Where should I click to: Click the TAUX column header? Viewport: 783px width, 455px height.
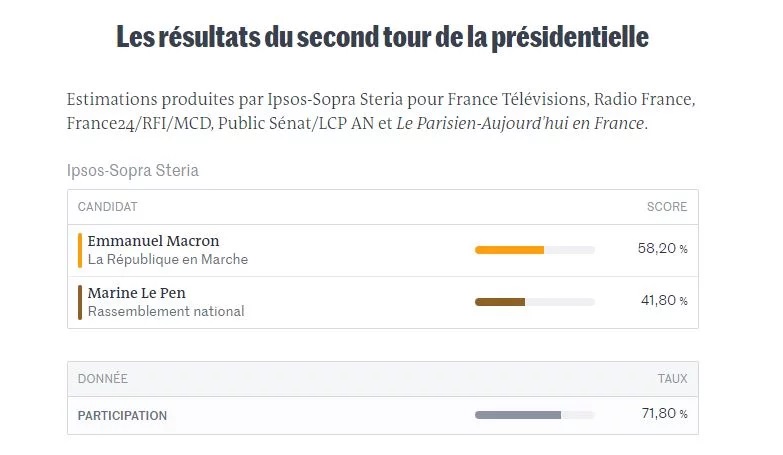coord(671,379)
